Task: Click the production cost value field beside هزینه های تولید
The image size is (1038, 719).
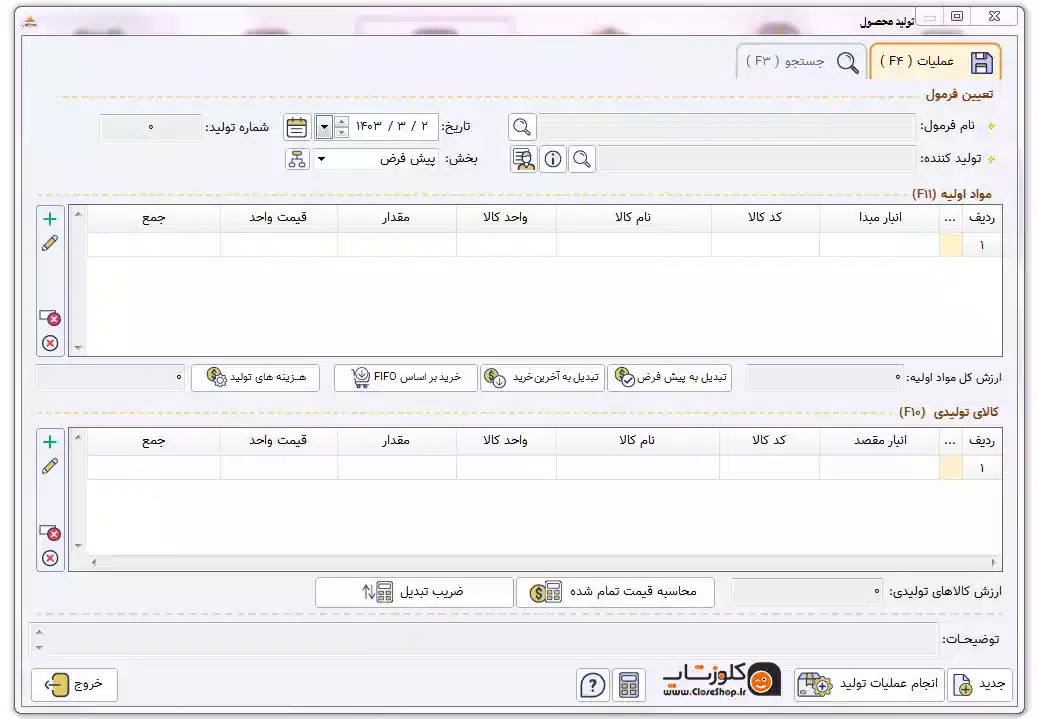Action: [x=111, y=377]
